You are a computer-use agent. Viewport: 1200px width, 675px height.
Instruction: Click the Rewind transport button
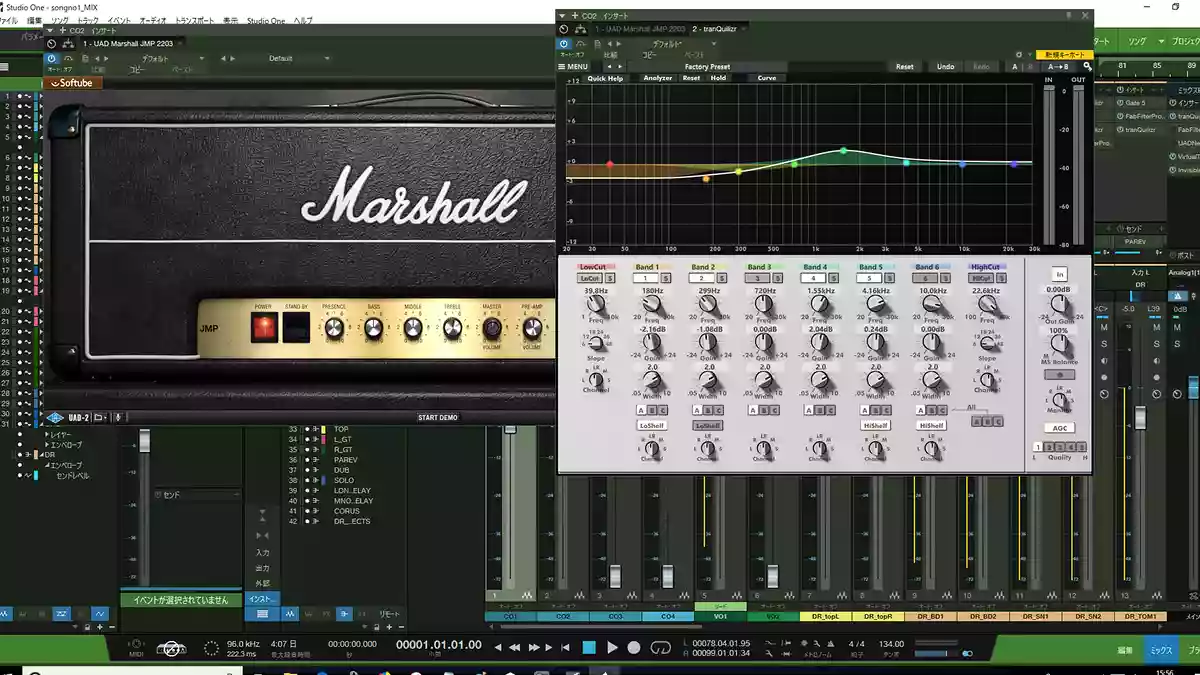point(516,647)
